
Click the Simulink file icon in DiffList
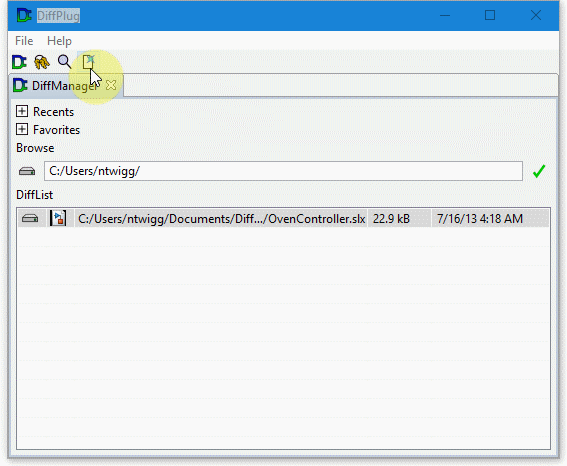click(58, 218)
